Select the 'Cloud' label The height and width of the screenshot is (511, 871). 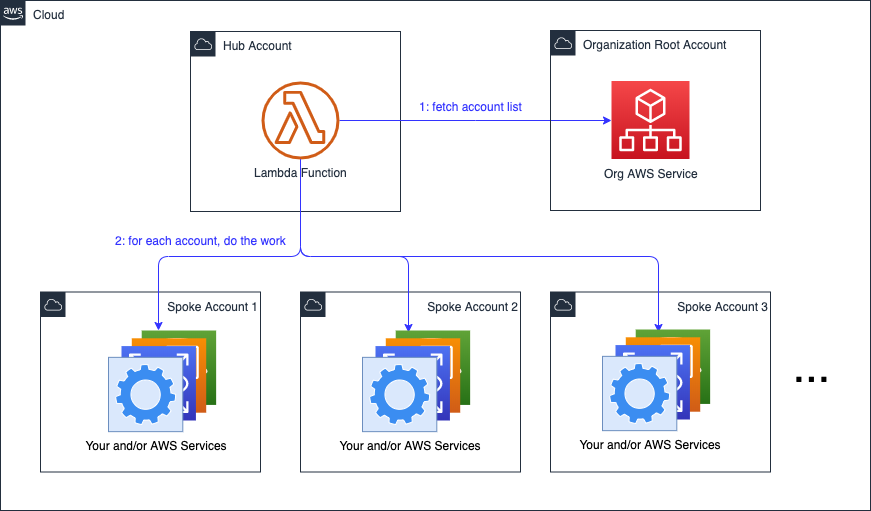[48, 15]
